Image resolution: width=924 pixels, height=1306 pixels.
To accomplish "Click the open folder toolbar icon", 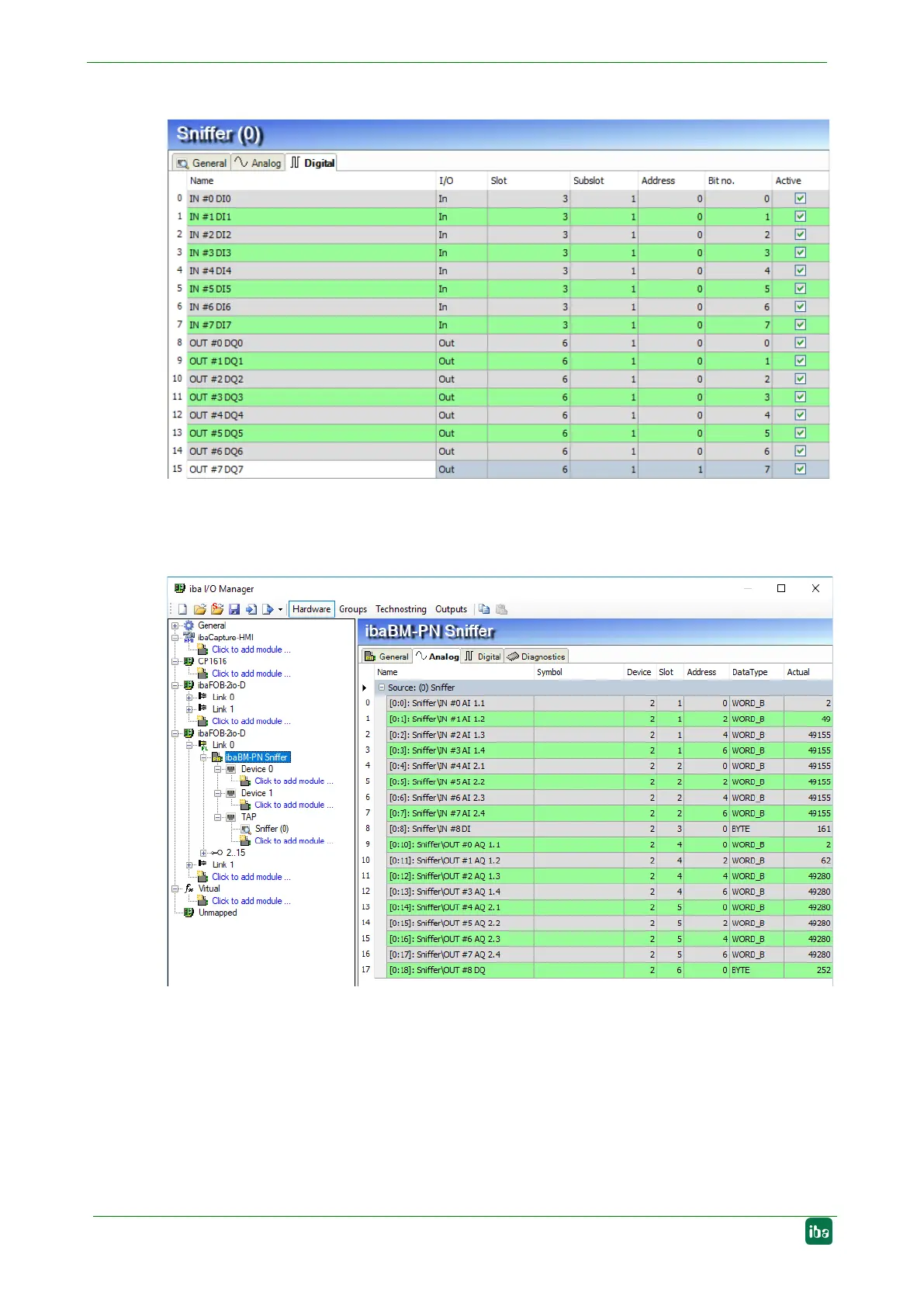I will point(199,609).
